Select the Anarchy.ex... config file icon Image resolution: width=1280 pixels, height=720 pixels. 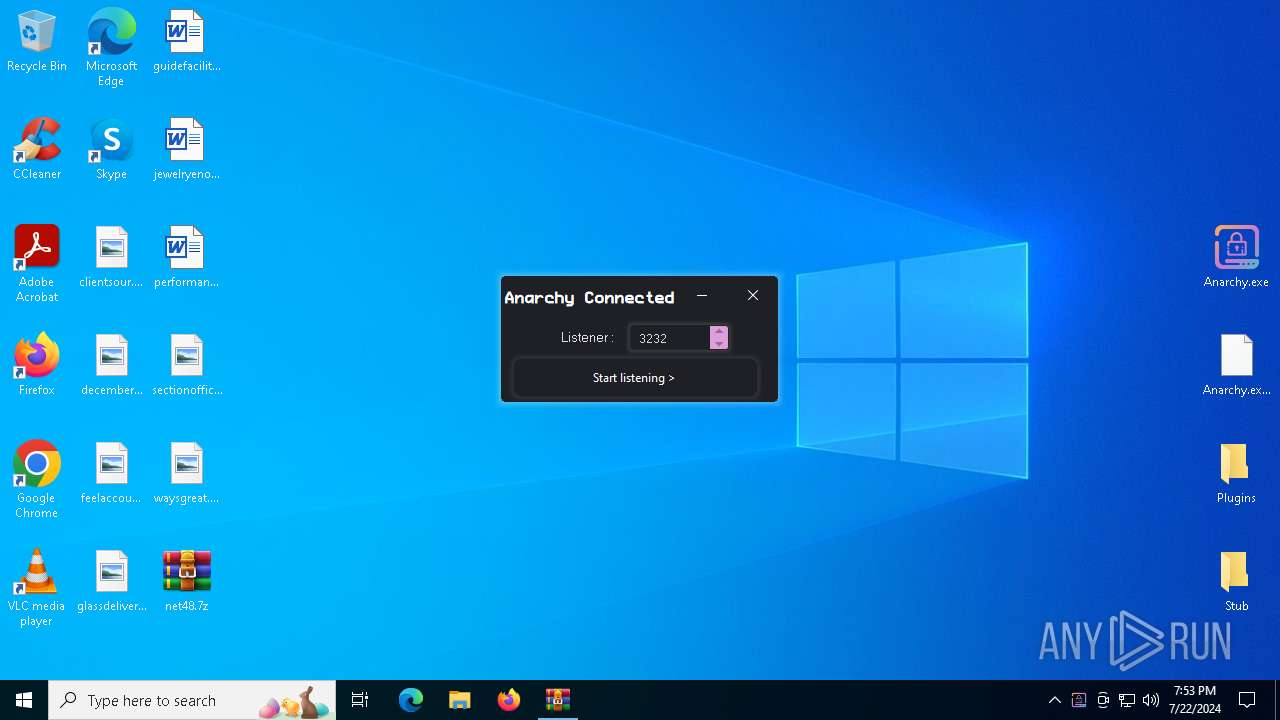point(1236,366)
